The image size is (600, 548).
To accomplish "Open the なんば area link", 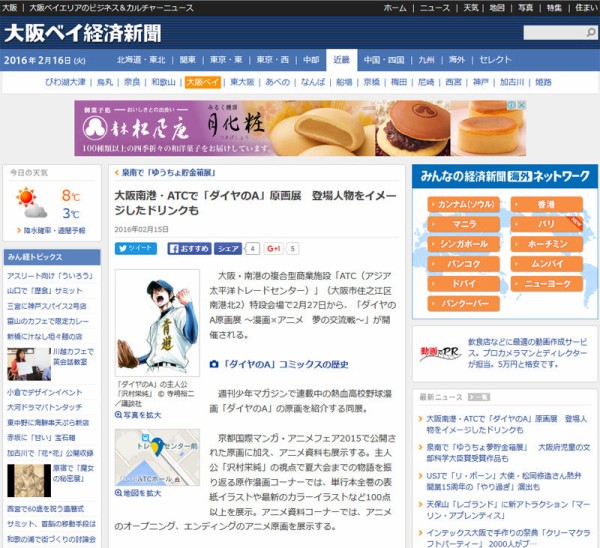I will [313, 82].
